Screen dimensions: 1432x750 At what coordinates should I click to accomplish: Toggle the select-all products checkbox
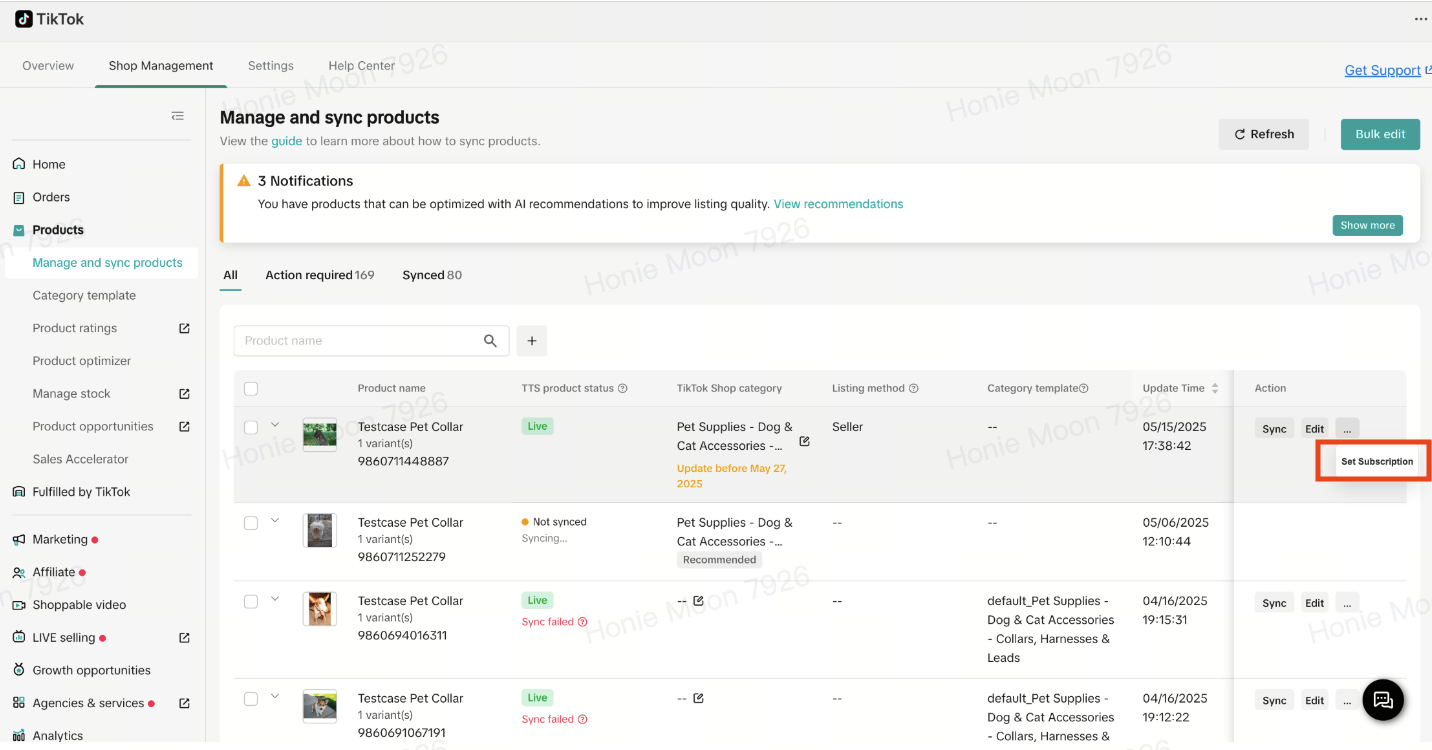point(251,389)
